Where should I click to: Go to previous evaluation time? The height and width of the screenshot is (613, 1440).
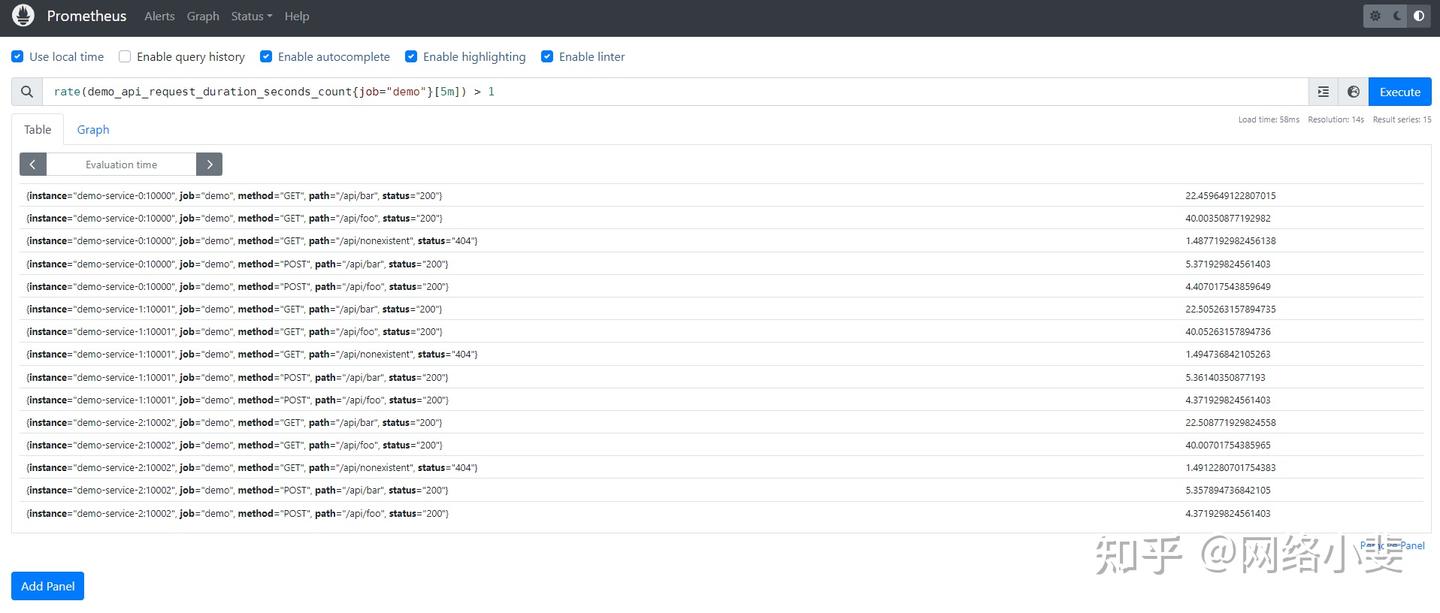33,164
